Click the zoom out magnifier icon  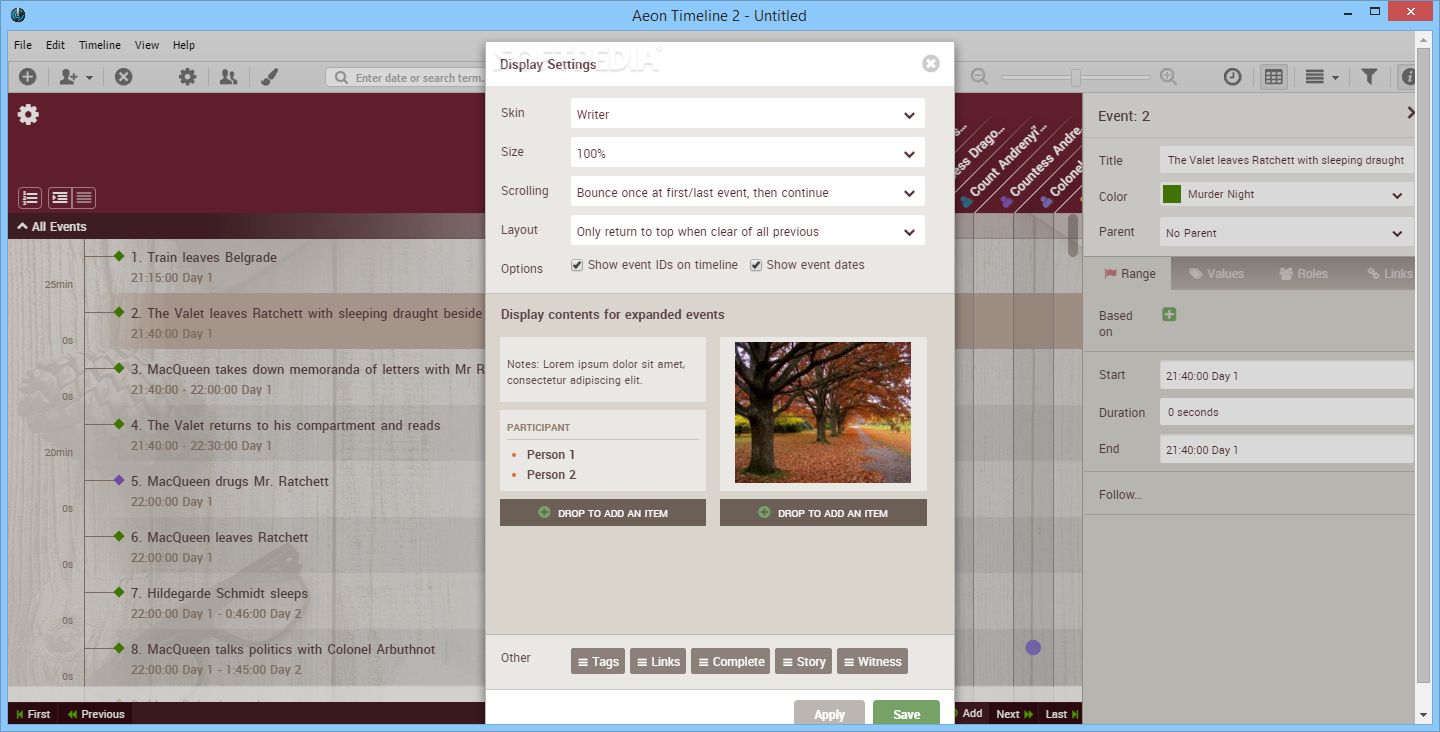[x=979, y=77]
